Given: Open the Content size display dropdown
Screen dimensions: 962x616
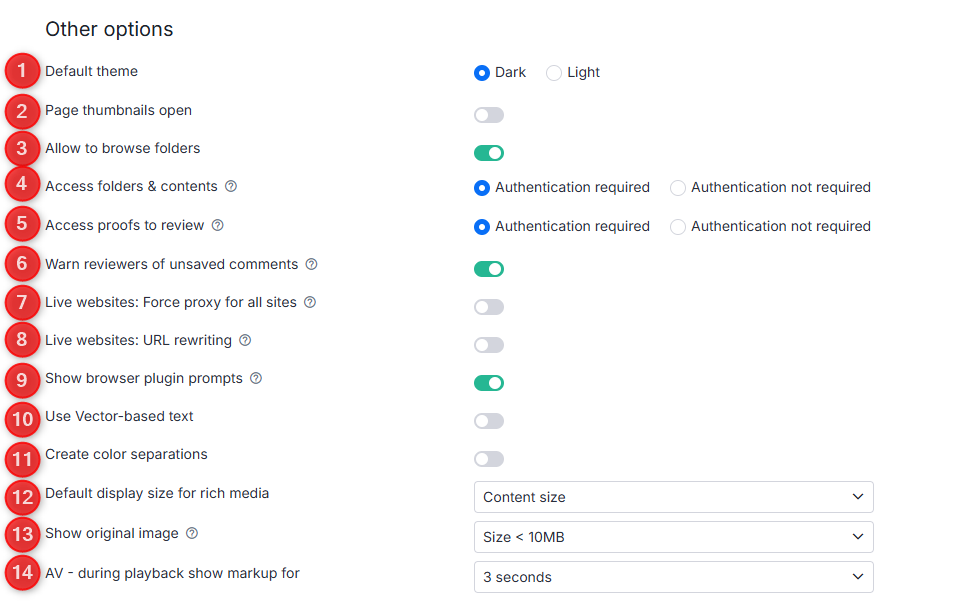Looking at the screenshot, I should coord(673,497).
